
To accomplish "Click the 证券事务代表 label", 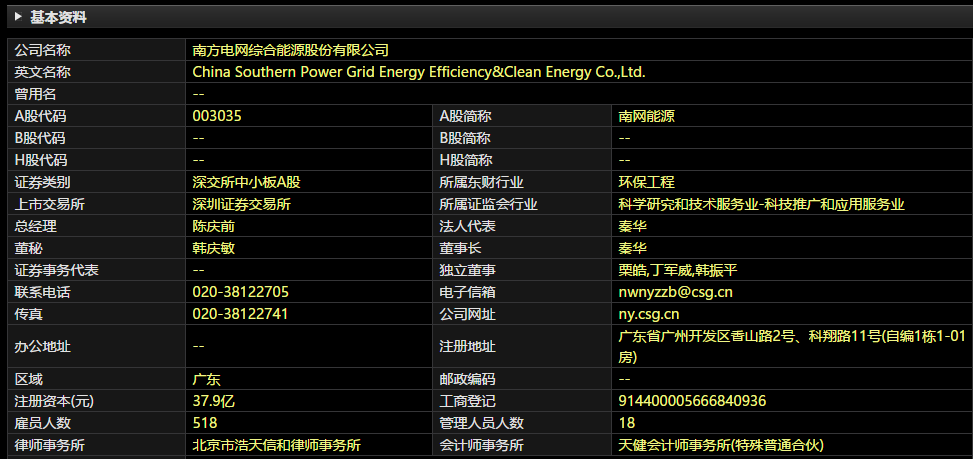I will (x=56, y=270).
